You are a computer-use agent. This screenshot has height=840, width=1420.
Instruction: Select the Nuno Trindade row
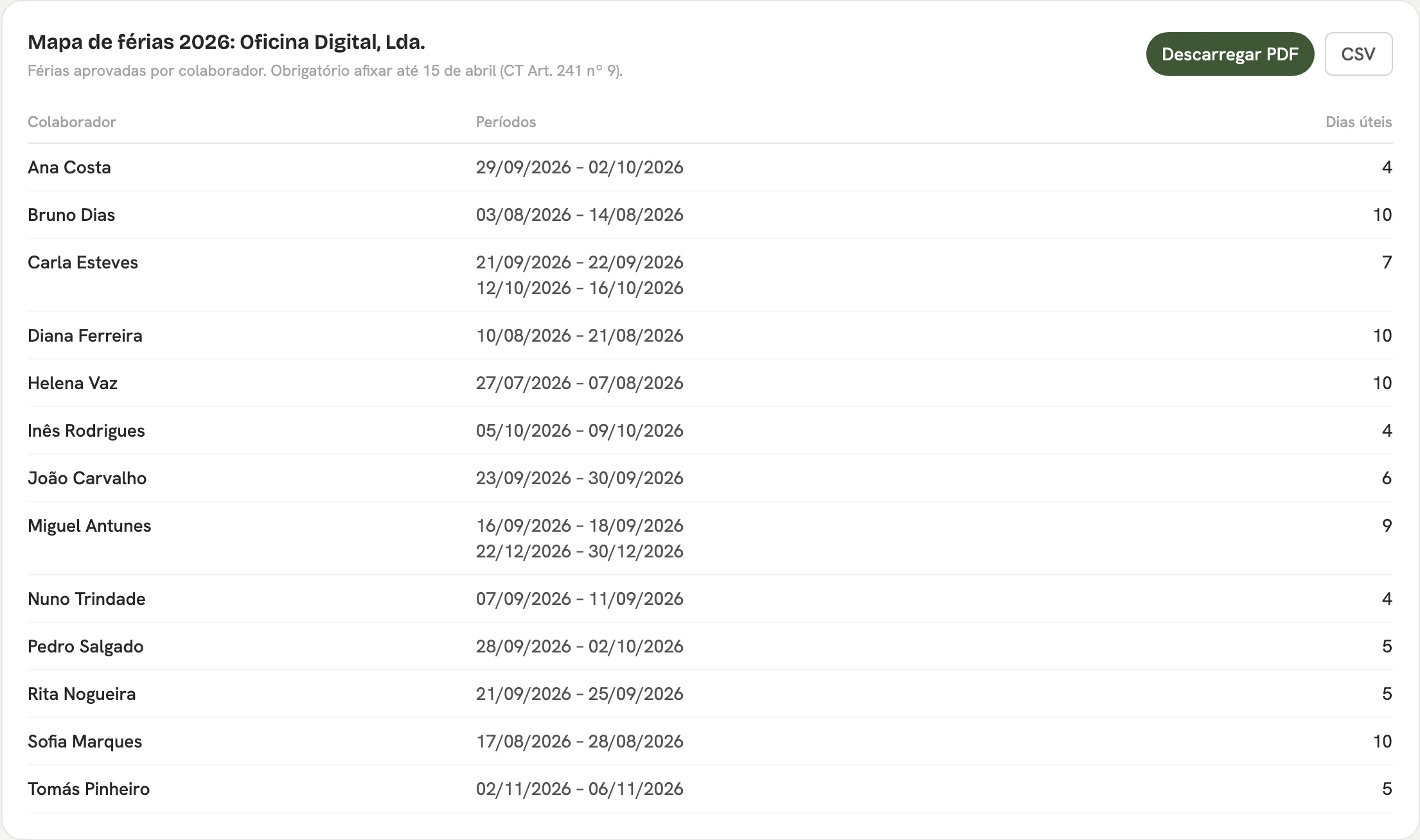click(710, 599)
